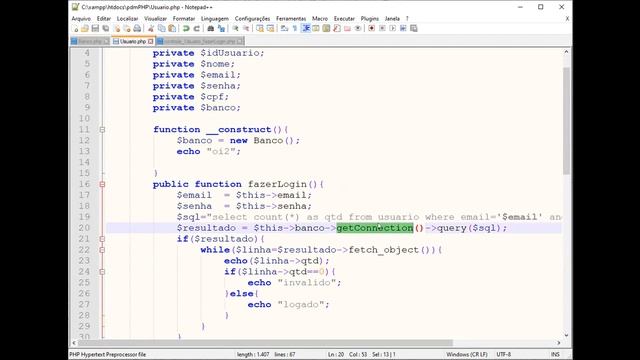Close all documents toolbar icon

pos(127,28)
